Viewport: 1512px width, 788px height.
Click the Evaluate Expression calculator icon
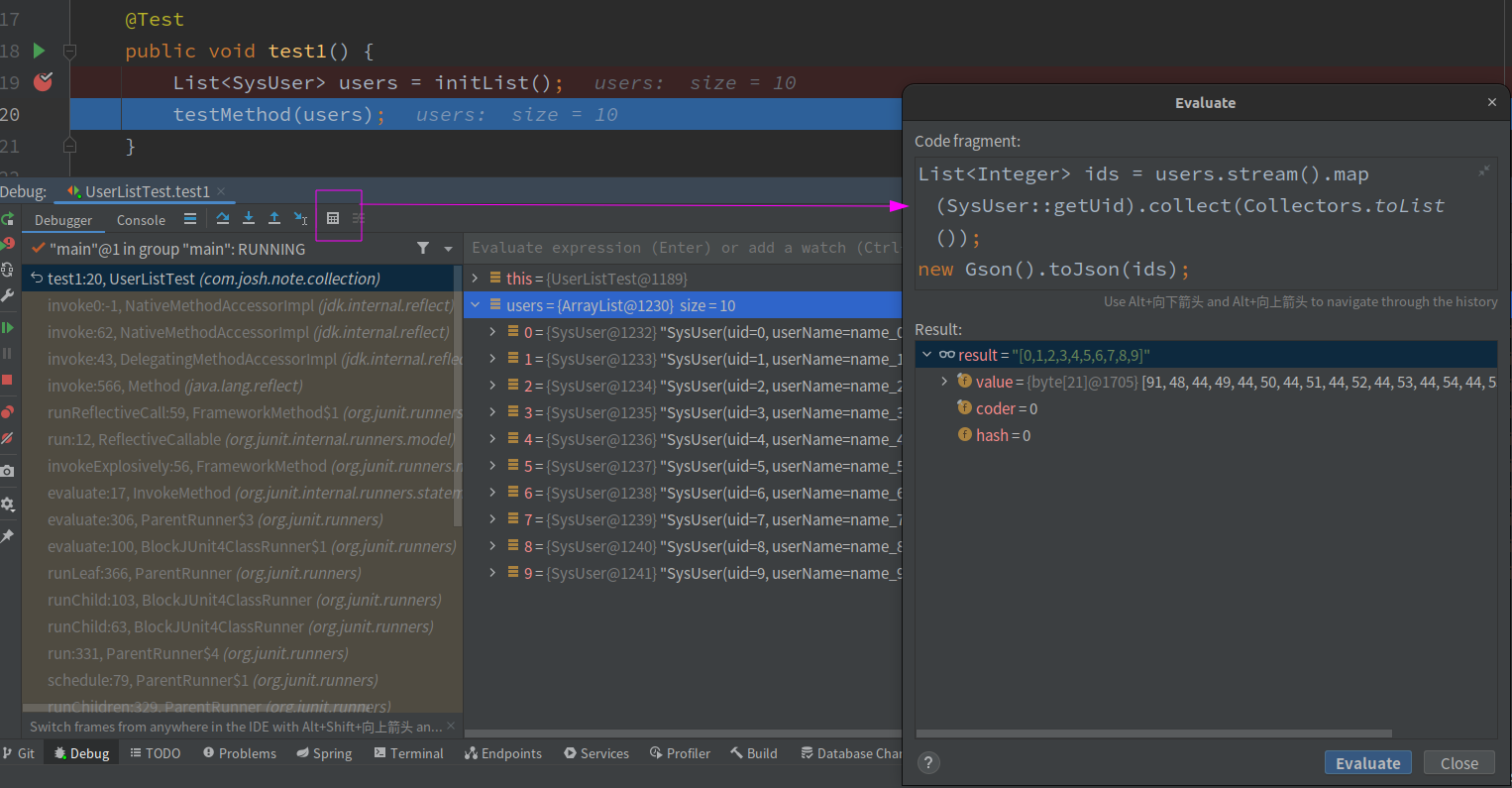click(333, 218)
